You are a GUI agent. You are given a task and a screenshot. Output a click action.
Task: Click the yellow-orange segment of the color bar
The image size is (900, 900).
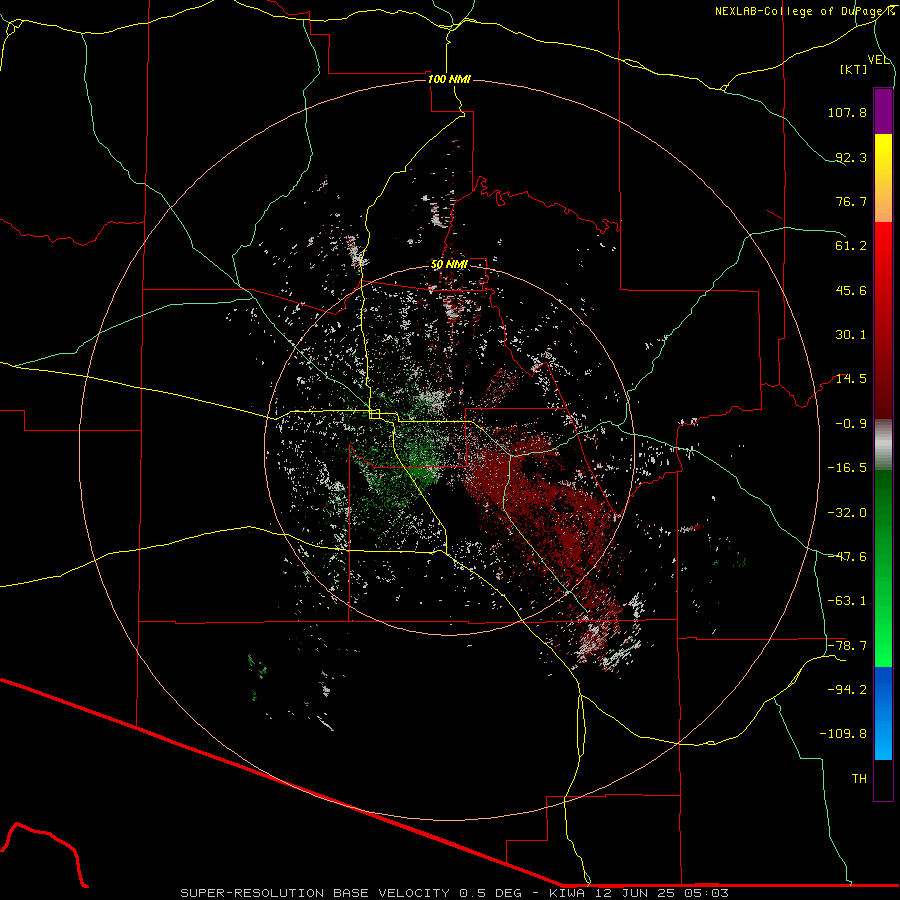tap(883, 178)
